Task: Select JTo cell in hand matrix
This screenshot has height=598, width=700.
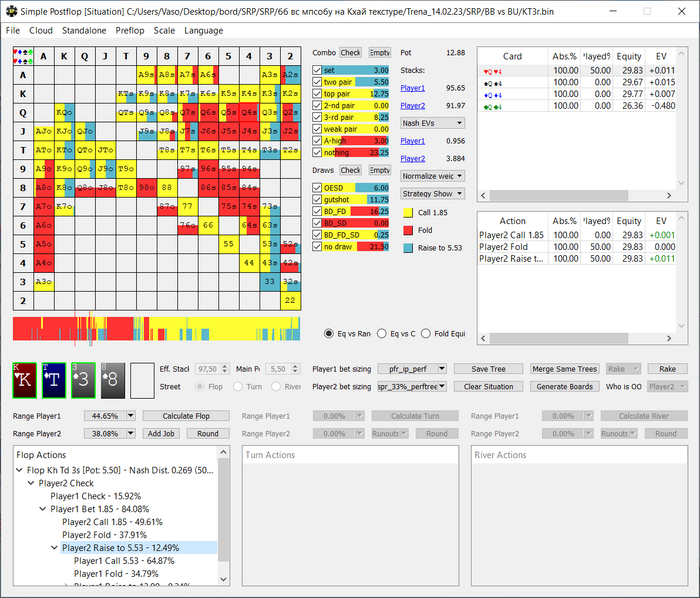Action: coord(105,150)
